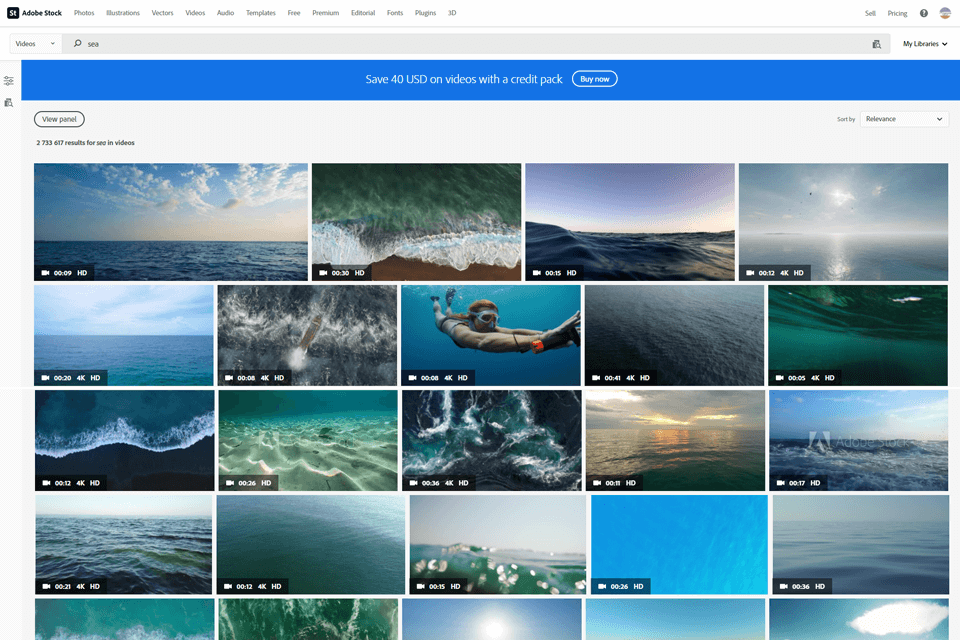Open the 00:05 4K green underwater video
960x640 pixels.
[x=858, y=335]
